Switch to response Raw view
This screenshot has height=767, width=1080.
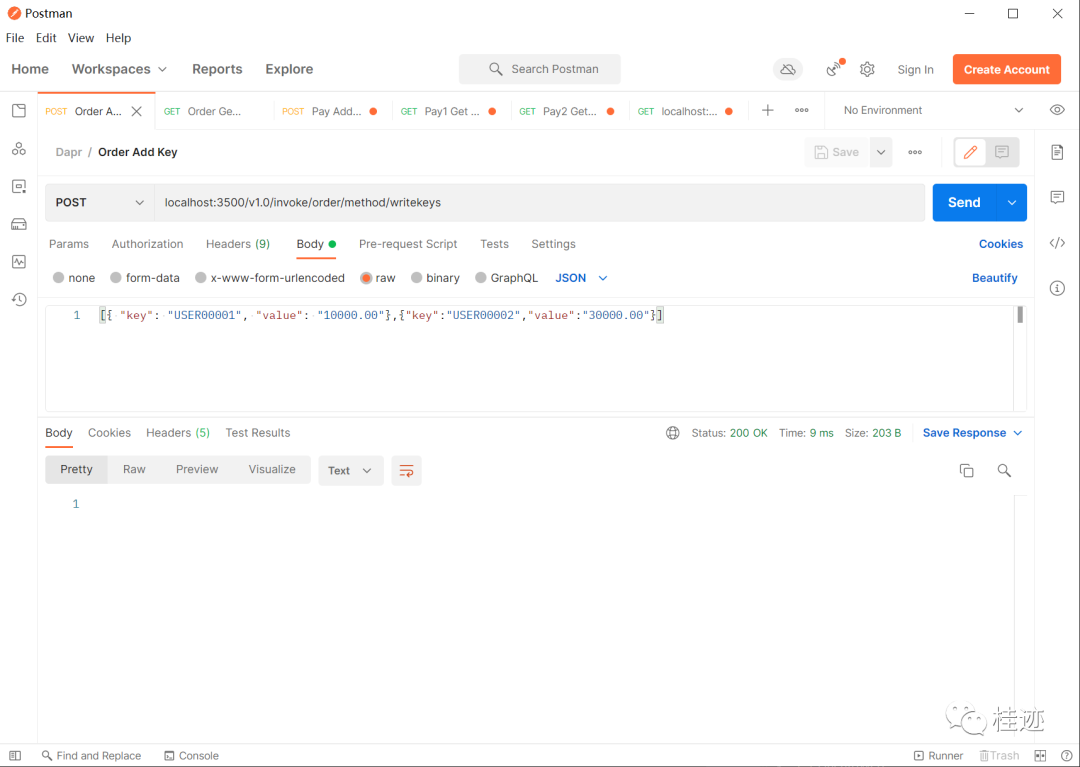tap(134, 470)
